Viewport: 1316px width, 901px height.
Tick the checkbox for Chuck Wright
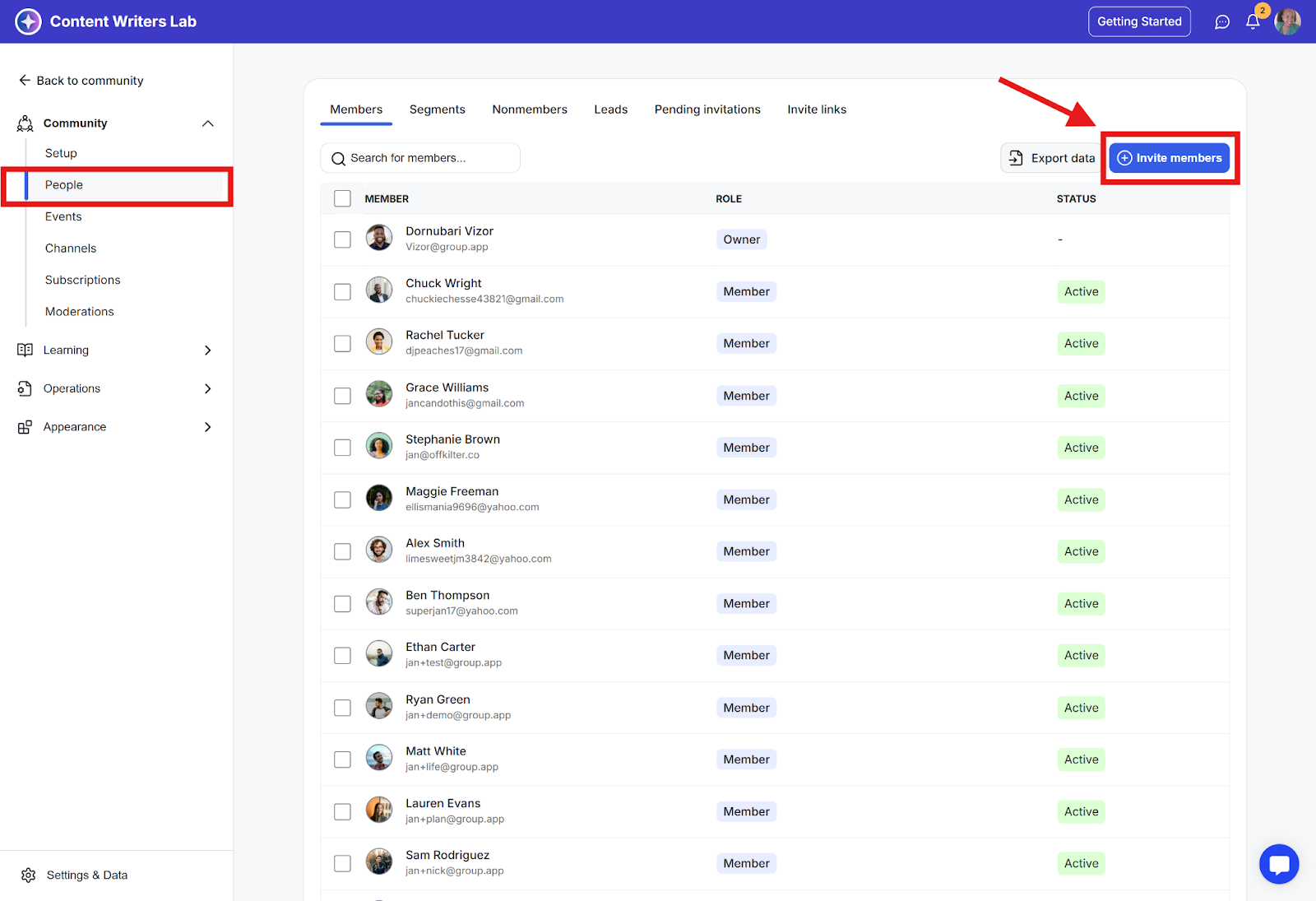342,292
